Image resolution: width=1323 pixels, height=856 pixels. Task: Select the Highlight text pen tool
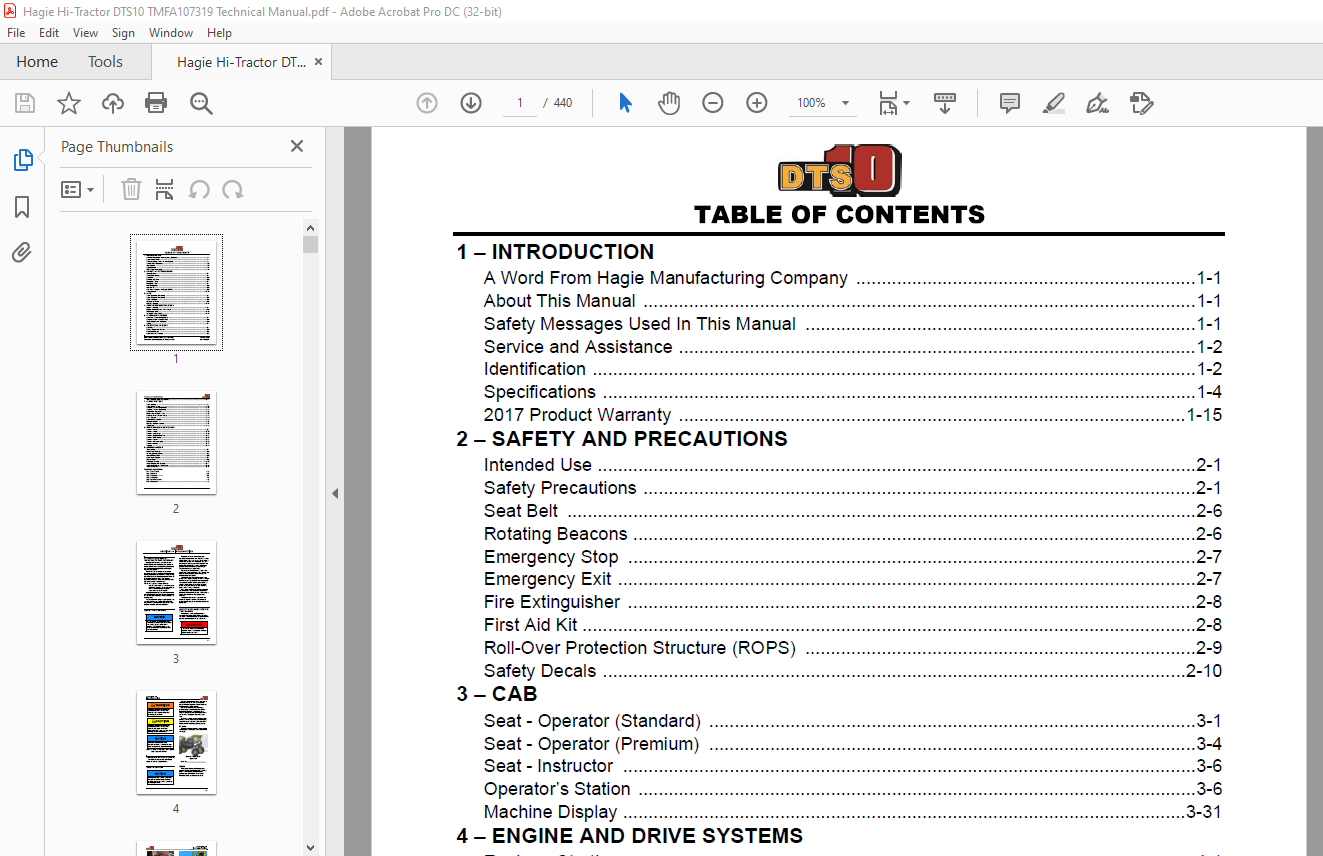pos(1053,103)
